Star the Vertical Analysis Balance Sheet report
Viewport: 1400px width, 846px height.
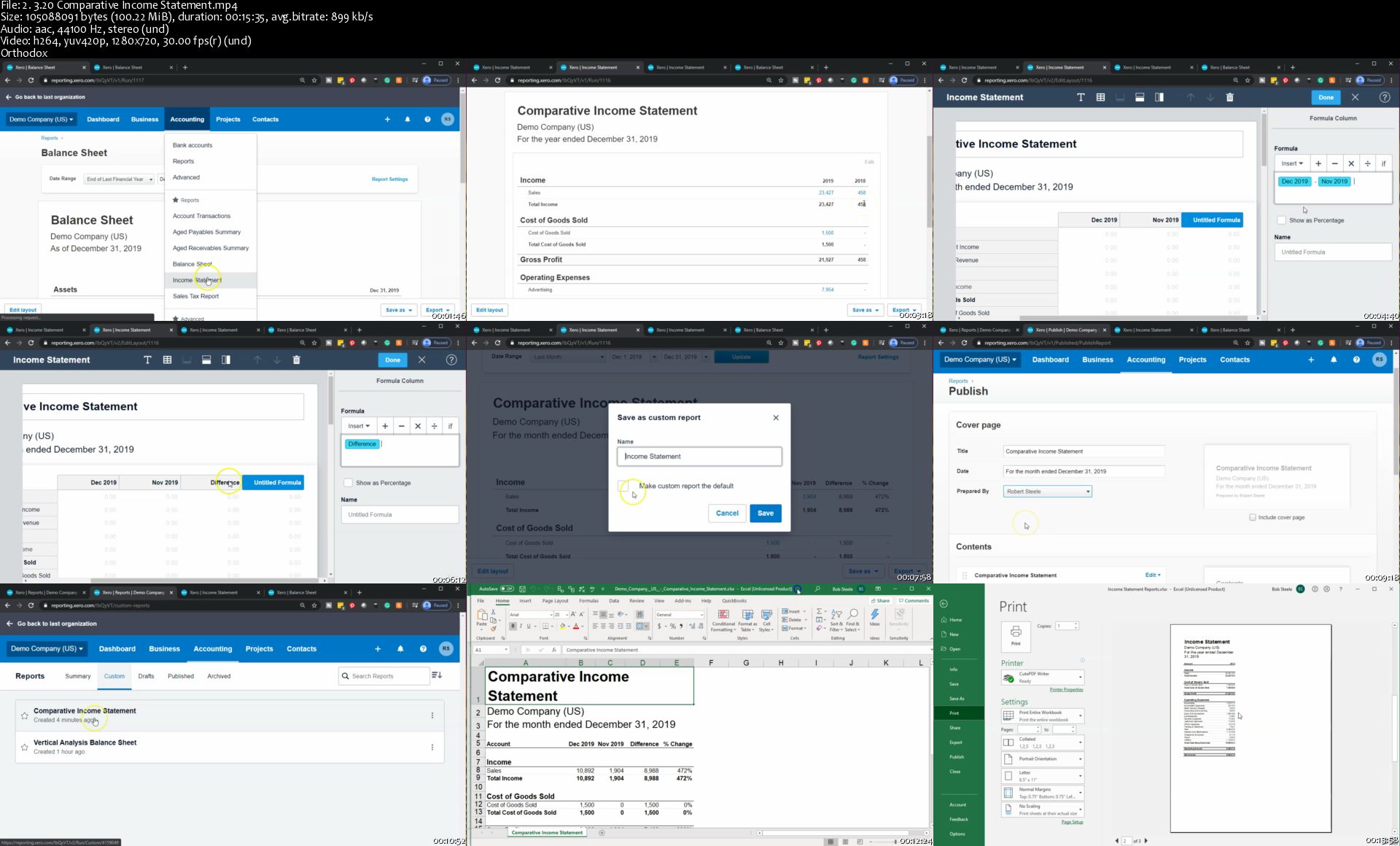click(25, 748)
